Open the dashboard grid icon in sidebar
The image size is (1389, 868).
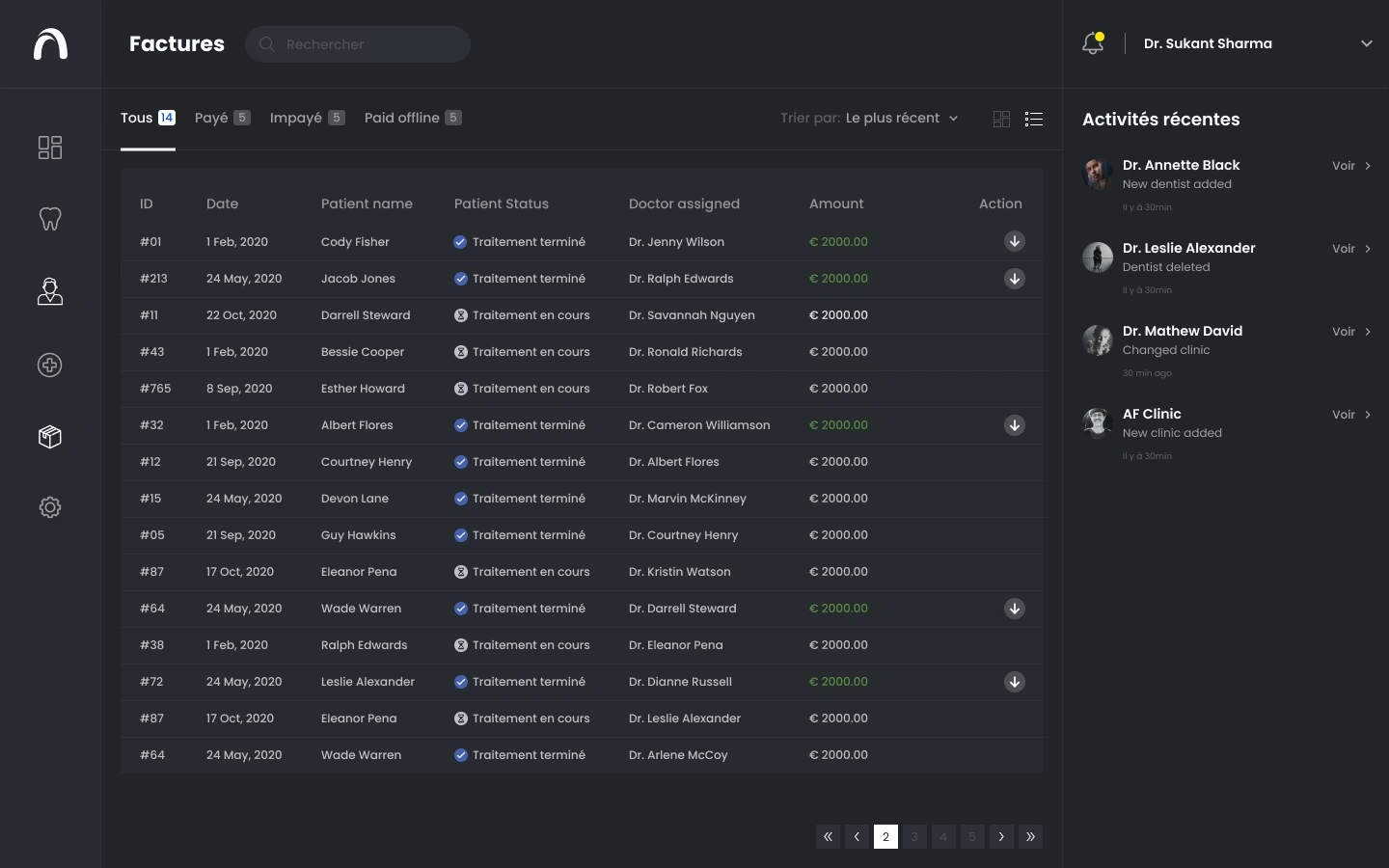[x=50, y=148]
